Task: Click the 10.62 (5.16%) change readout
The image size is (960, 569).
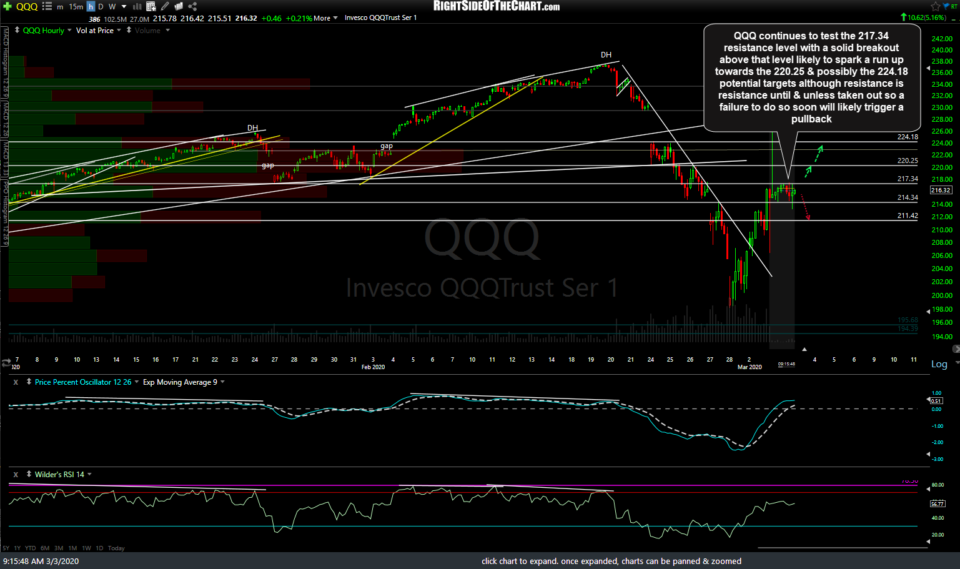Action: pos(923,17)
